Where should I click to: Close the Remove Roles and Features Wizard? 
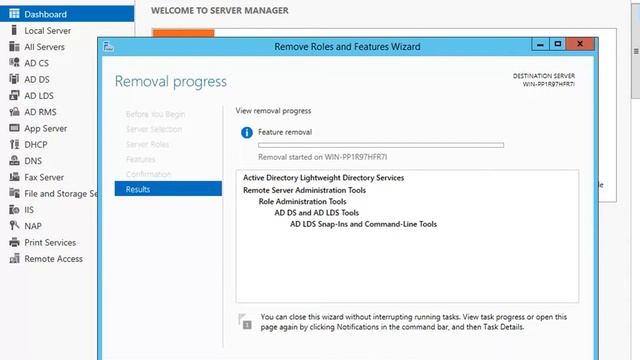580,44
